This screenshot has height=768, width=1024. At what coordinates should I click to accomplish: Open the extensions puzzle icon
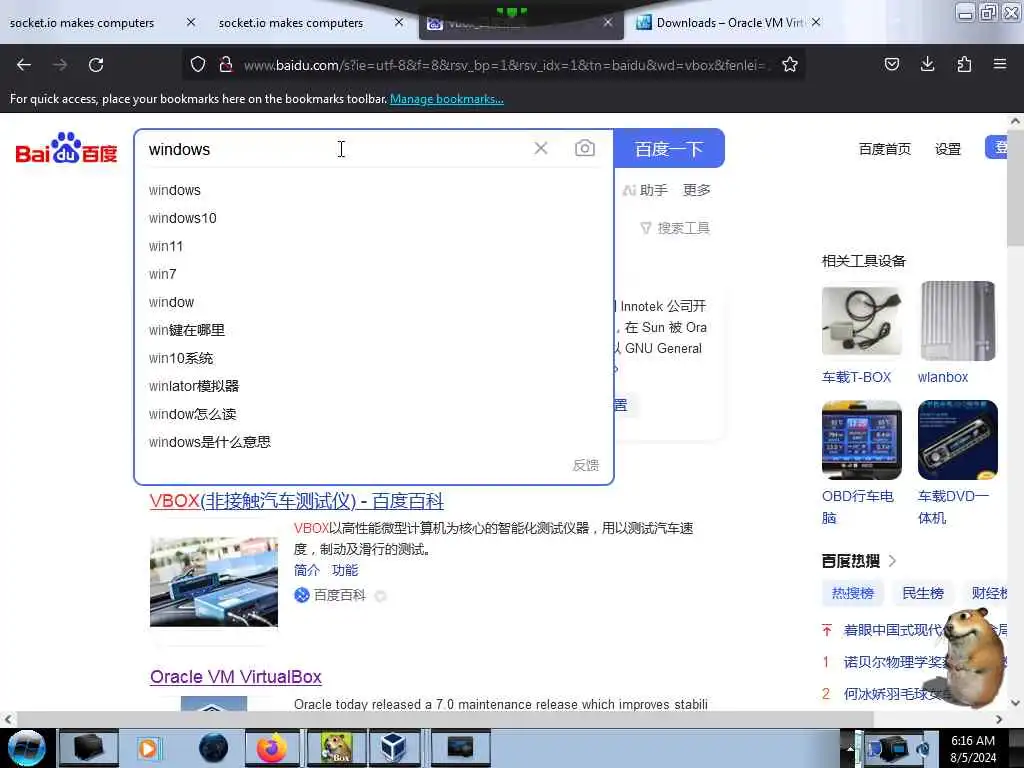[964, 64]
